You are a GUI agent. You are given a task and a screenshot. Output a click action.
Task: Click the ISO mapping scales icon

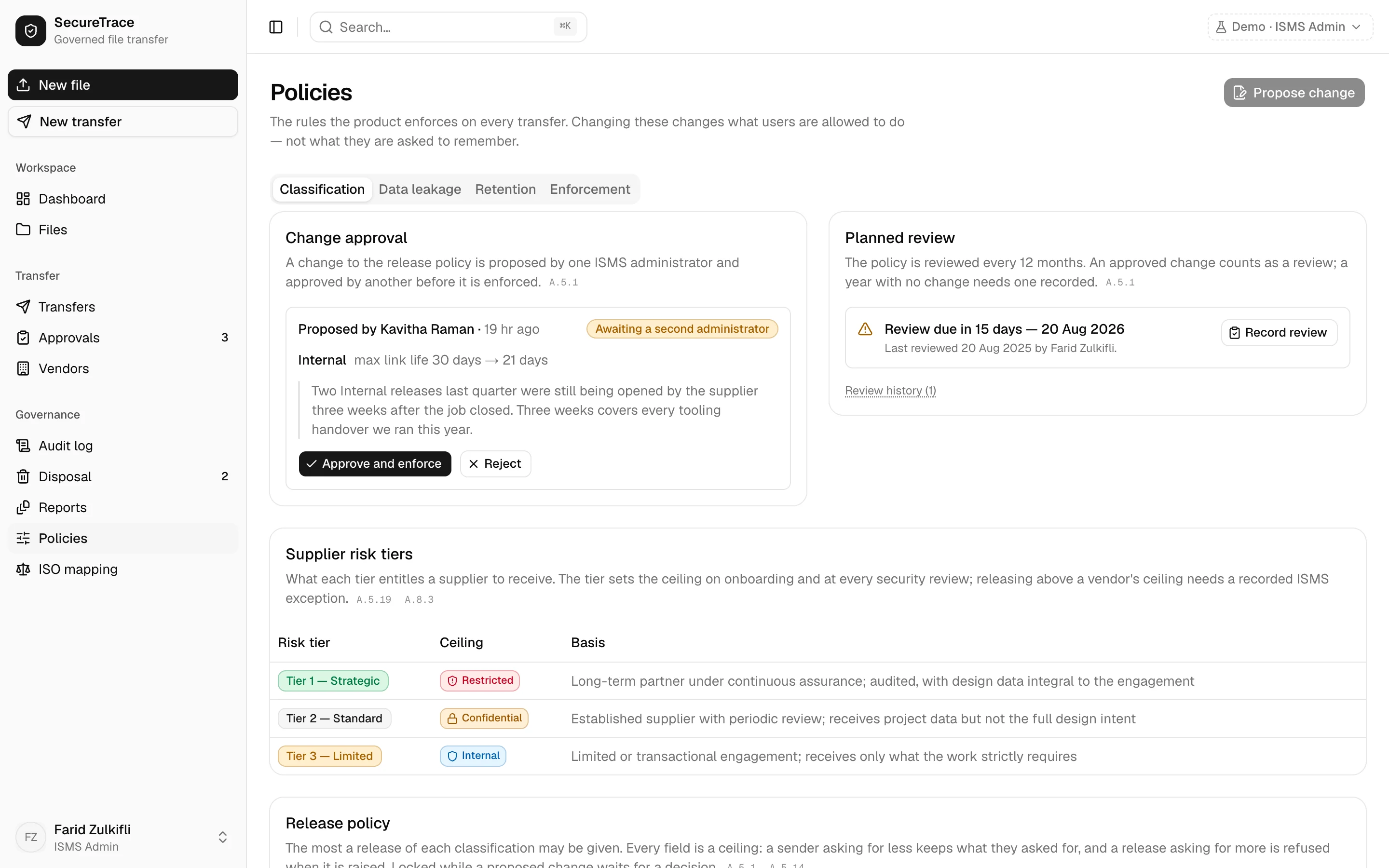pyautogui.click(x=23, y=570)
